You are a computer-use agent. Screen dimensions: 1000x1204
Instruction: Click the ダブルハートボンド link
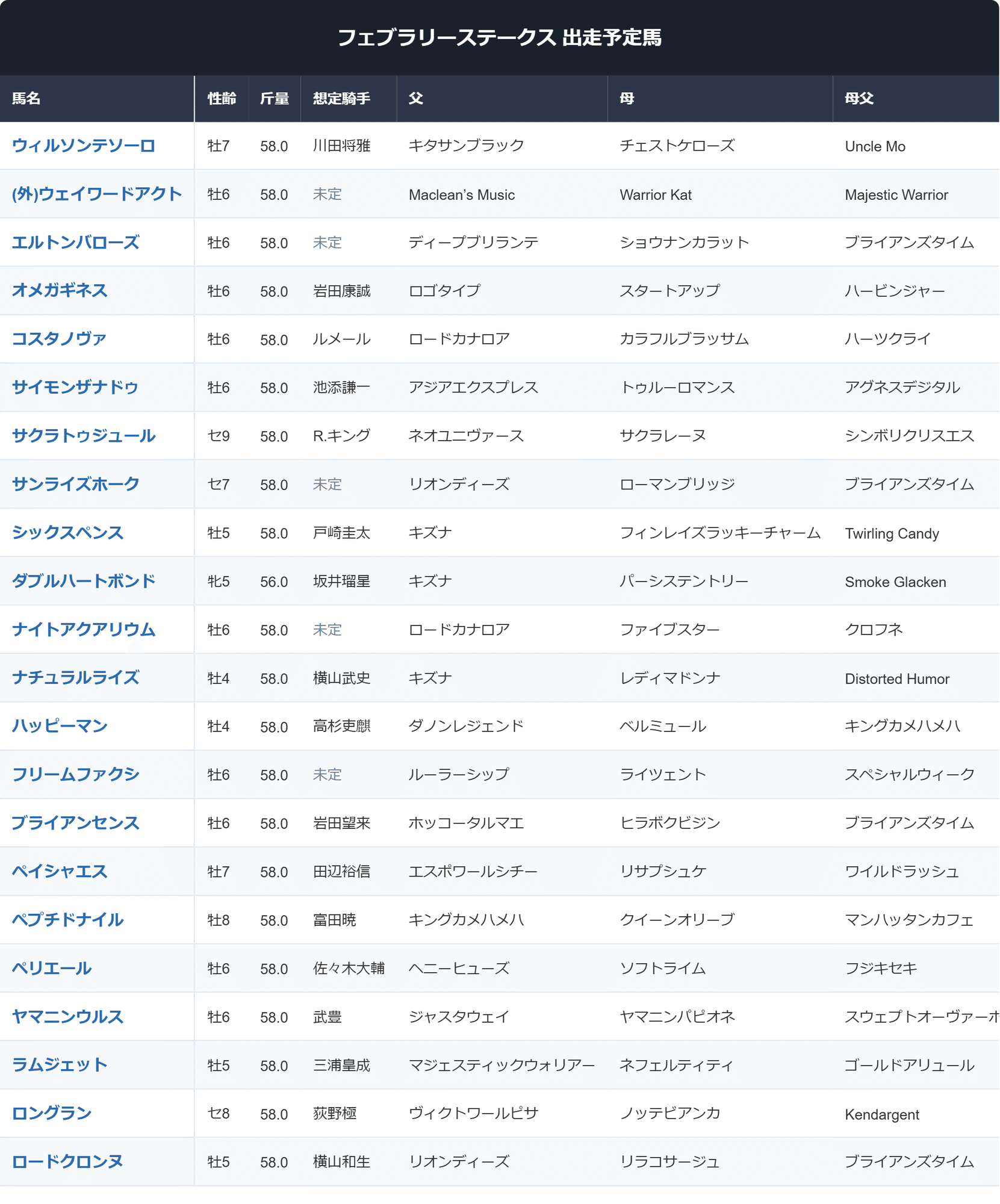pos(84,581)
